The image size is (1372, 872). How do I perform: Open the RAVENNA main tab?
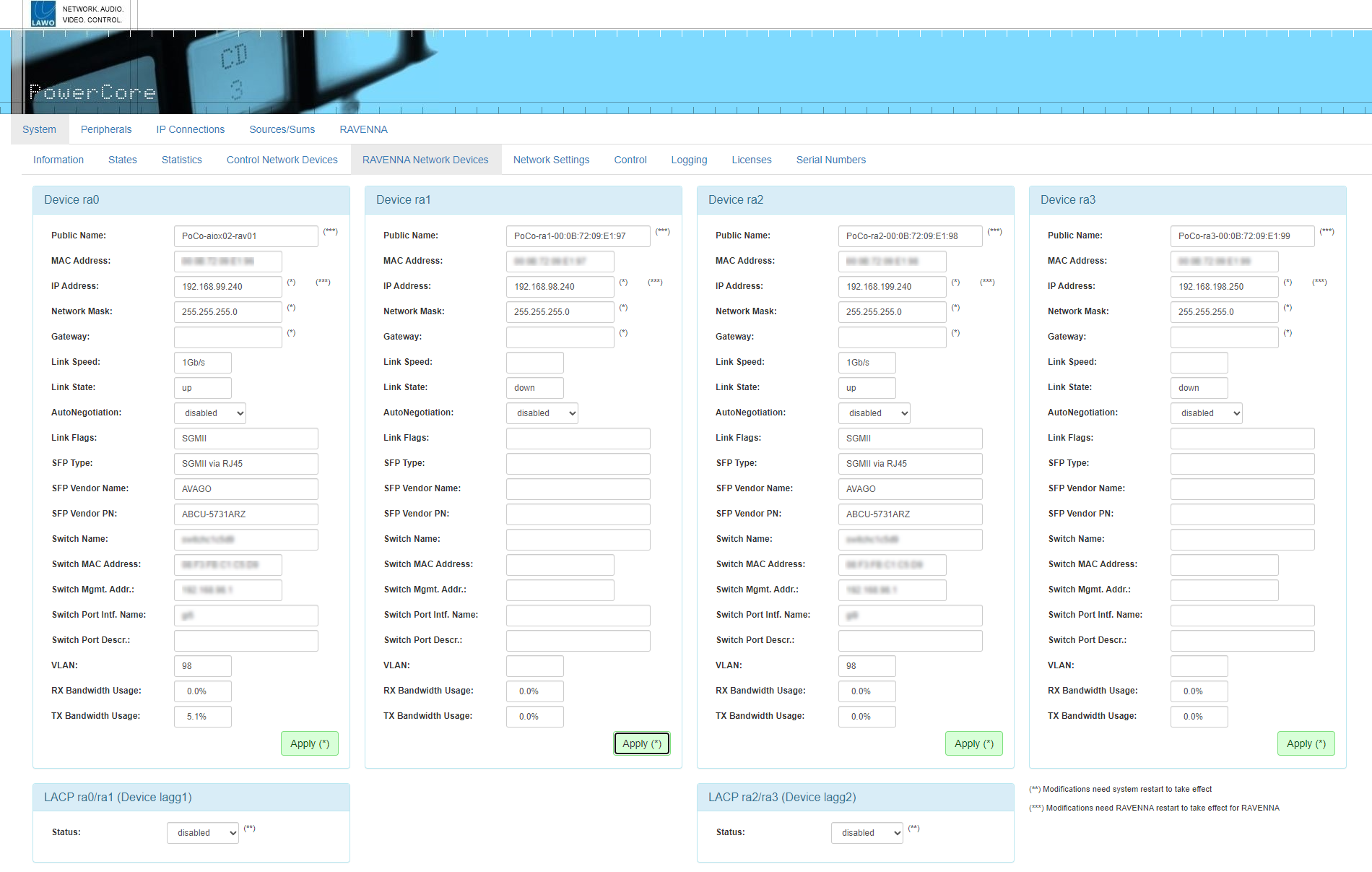(x=363, y=129)
